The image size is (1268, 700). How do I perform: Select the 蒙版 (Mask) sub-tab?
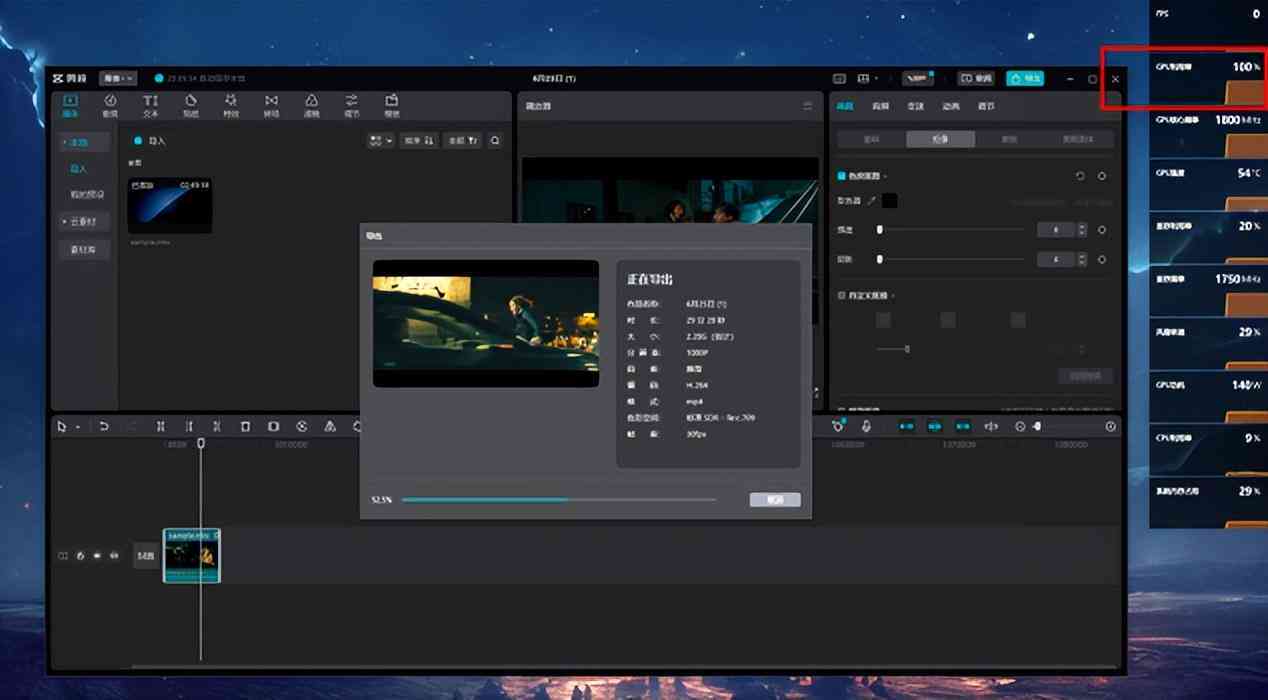click(x=1009, y=139)
